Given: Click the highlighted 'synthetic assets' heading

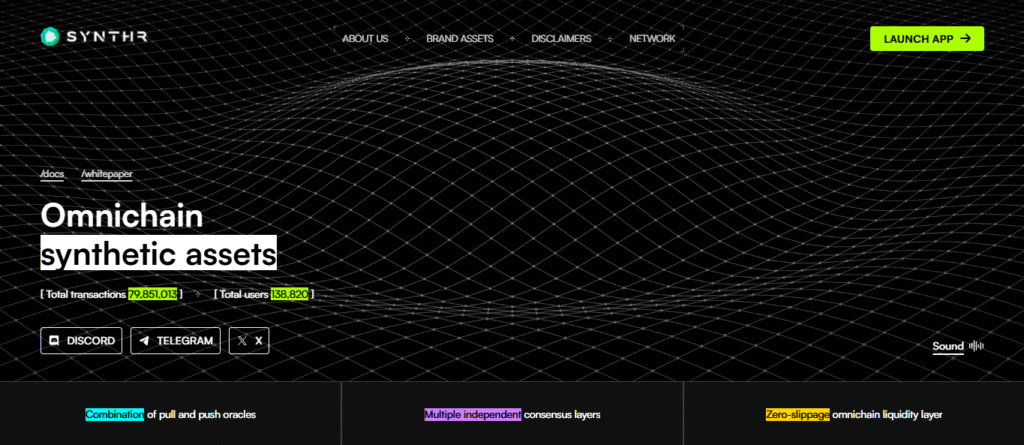Looking at the screenshot, I should point(158,252).
